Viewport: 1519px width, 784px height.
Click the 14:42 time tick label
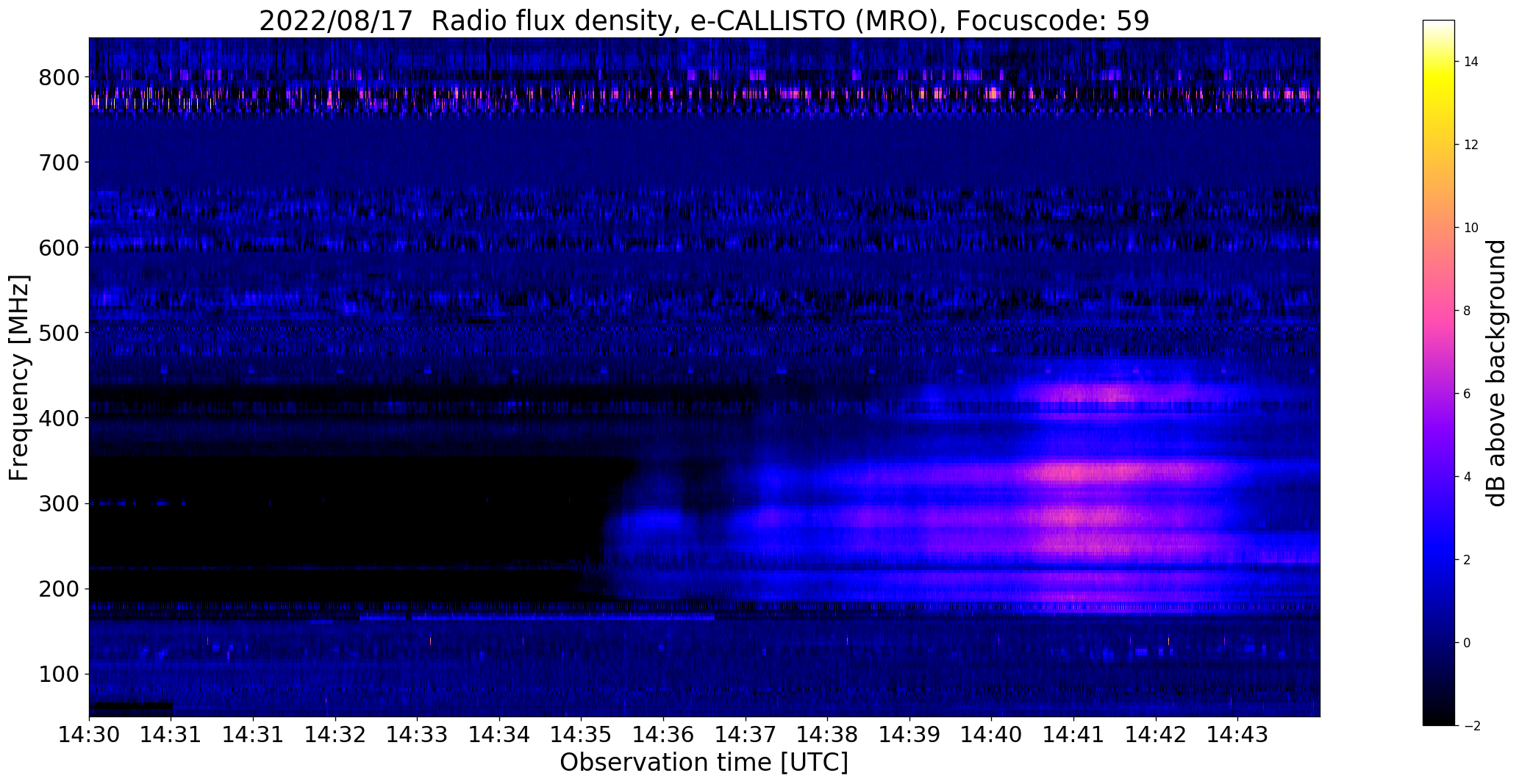1156,735
